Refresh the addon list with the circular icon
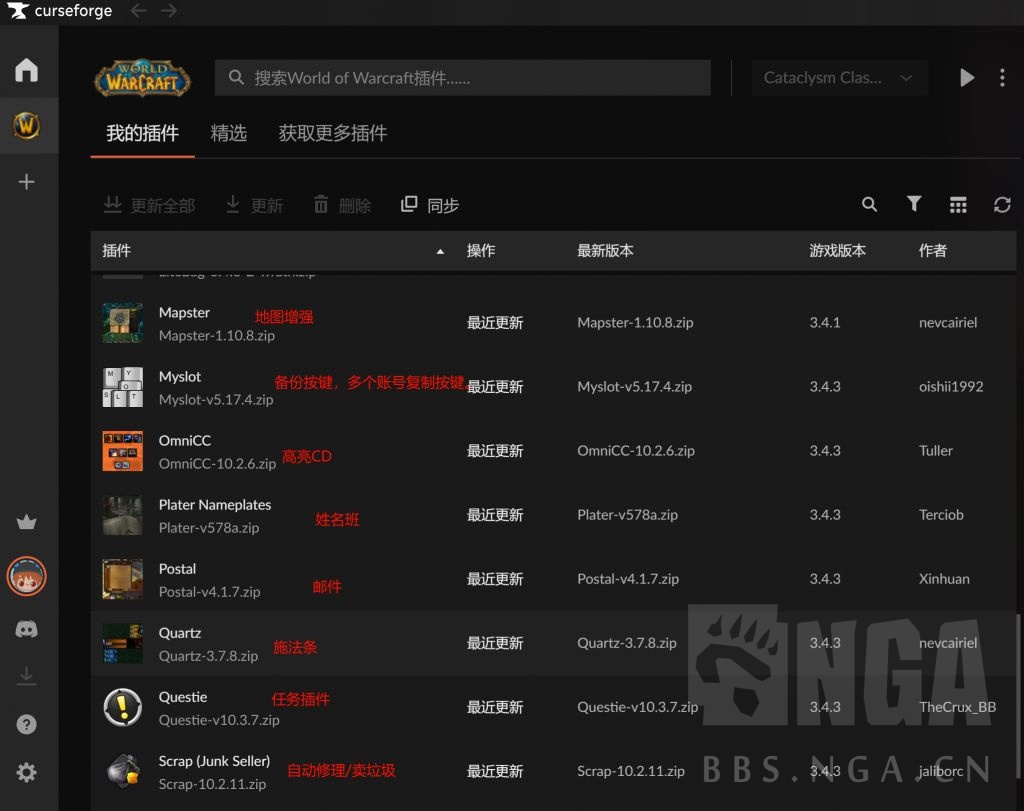The image size is (1024, 811). tap(1002, 204)
